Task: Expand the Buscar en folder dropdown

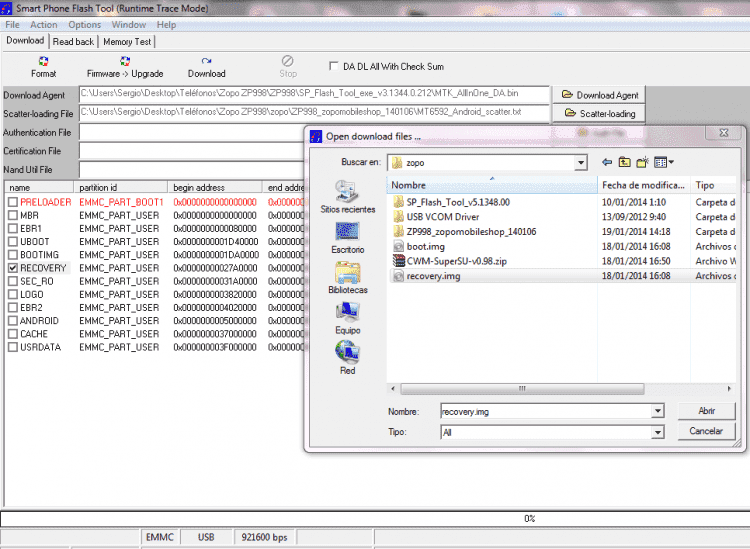Action: (581, 163)
